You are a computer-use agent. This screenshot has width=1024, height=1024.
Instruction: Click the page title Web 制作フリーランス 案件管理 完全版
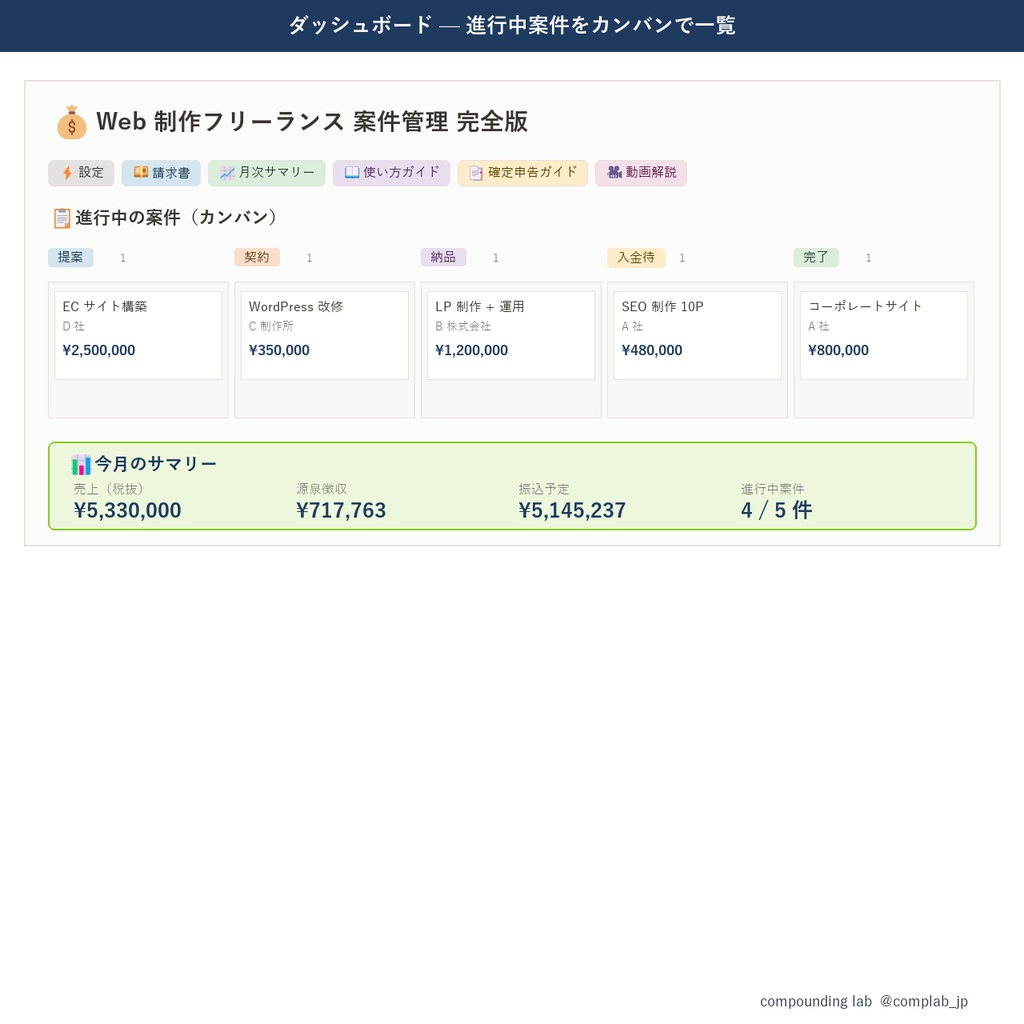pyautogui.click(x=312, y=122)
